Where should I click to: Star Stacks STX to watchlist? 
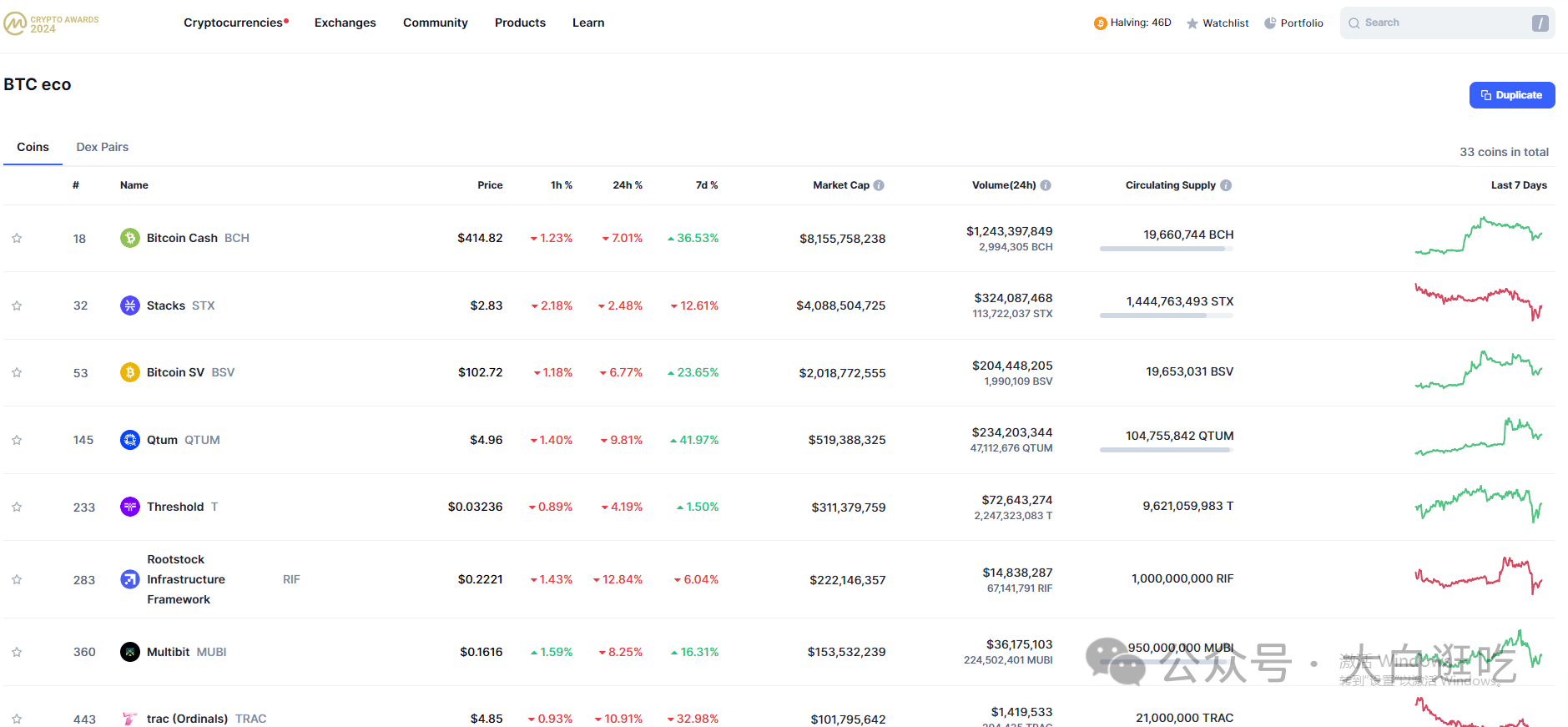pyautogui.click(x=17, y=305)
